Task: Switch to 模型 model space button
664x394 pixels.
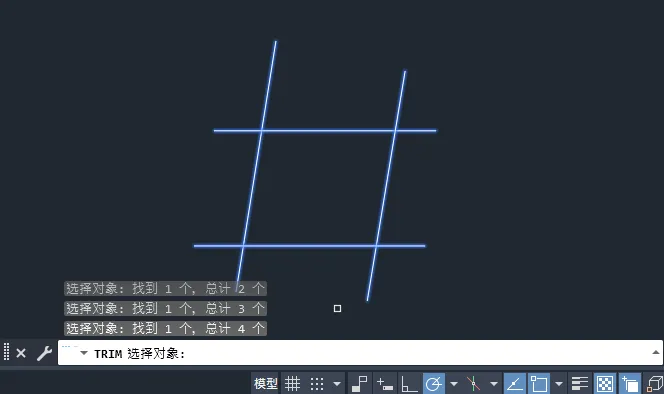Action: [266, 384]
